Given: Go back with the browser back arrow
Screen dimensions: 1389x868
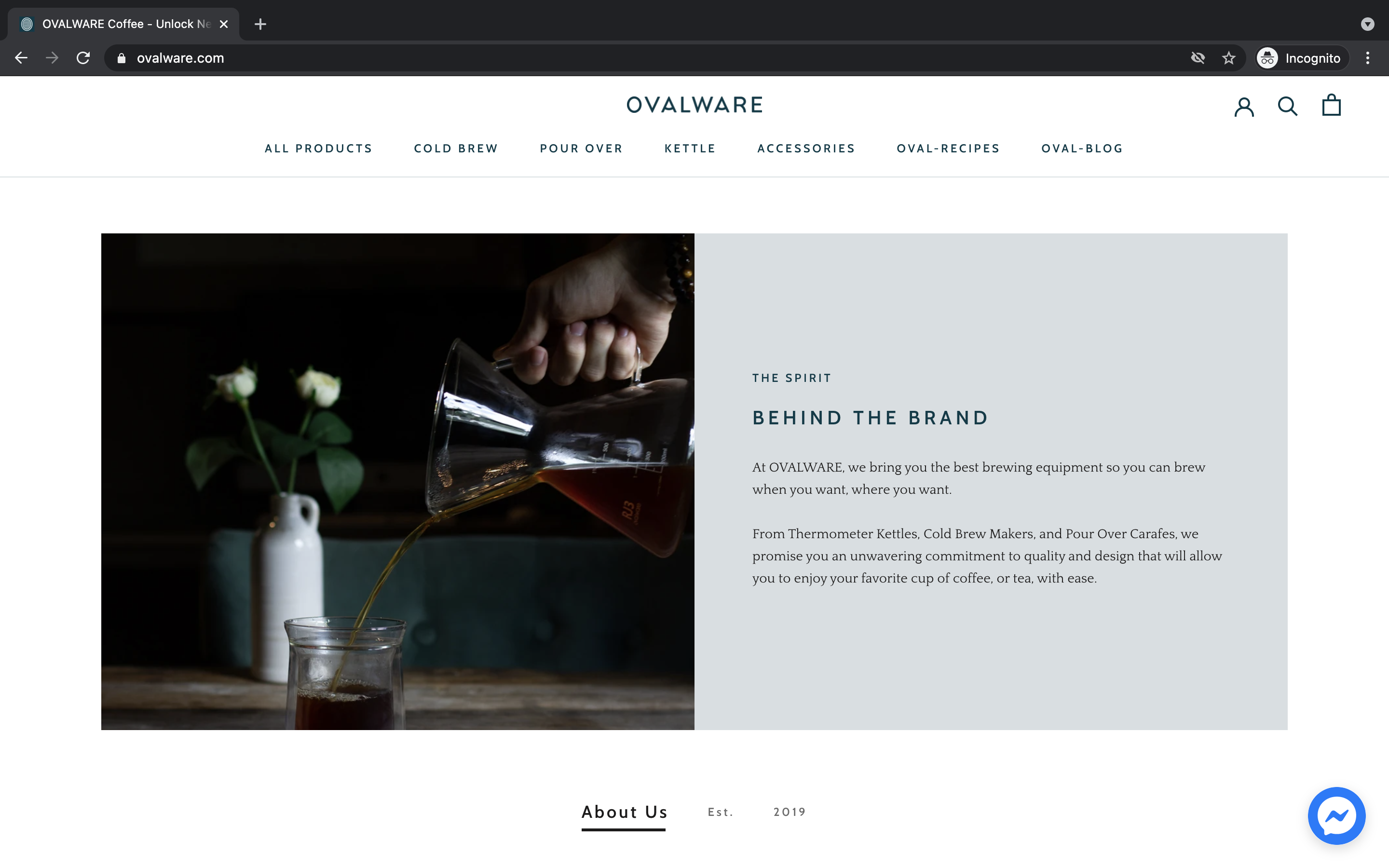Looking at the screenshot, I should 21,58.
